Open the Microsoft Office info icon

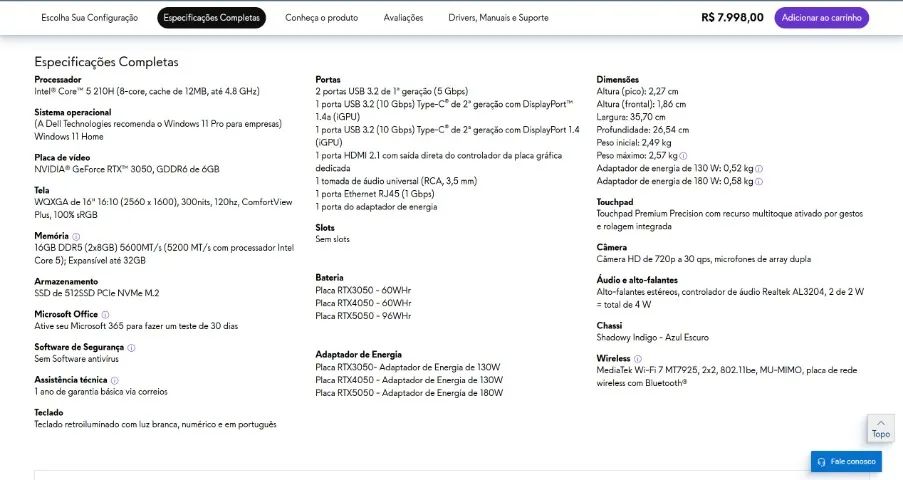[x=105, y=315]
